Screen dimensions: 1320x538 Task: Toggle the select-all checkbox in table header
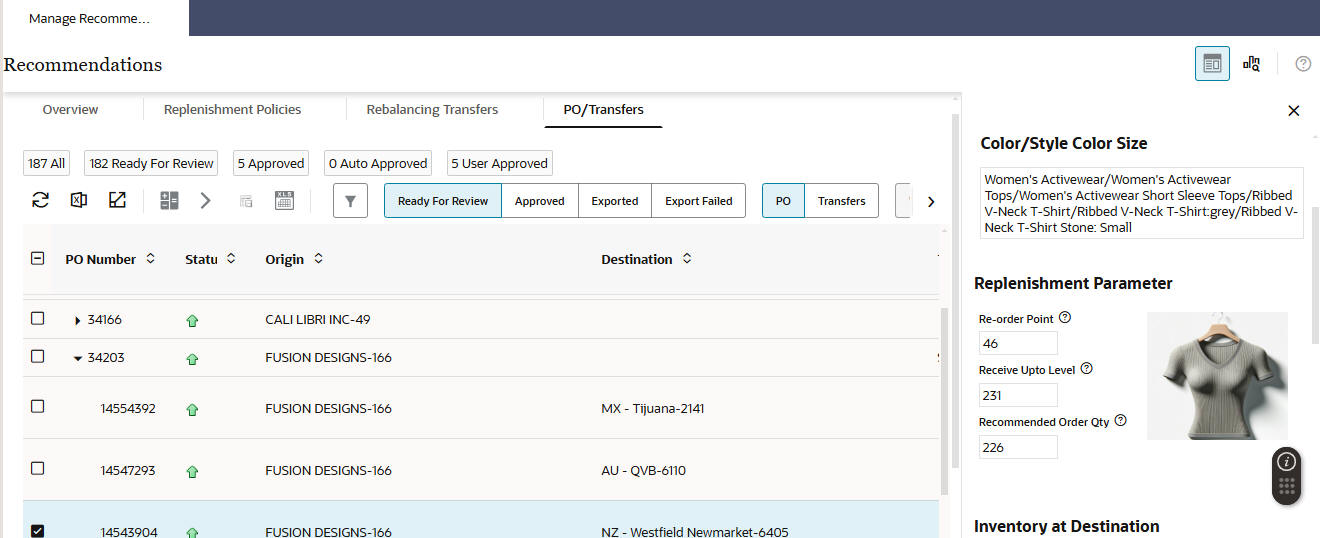click(x=37, y=258)
